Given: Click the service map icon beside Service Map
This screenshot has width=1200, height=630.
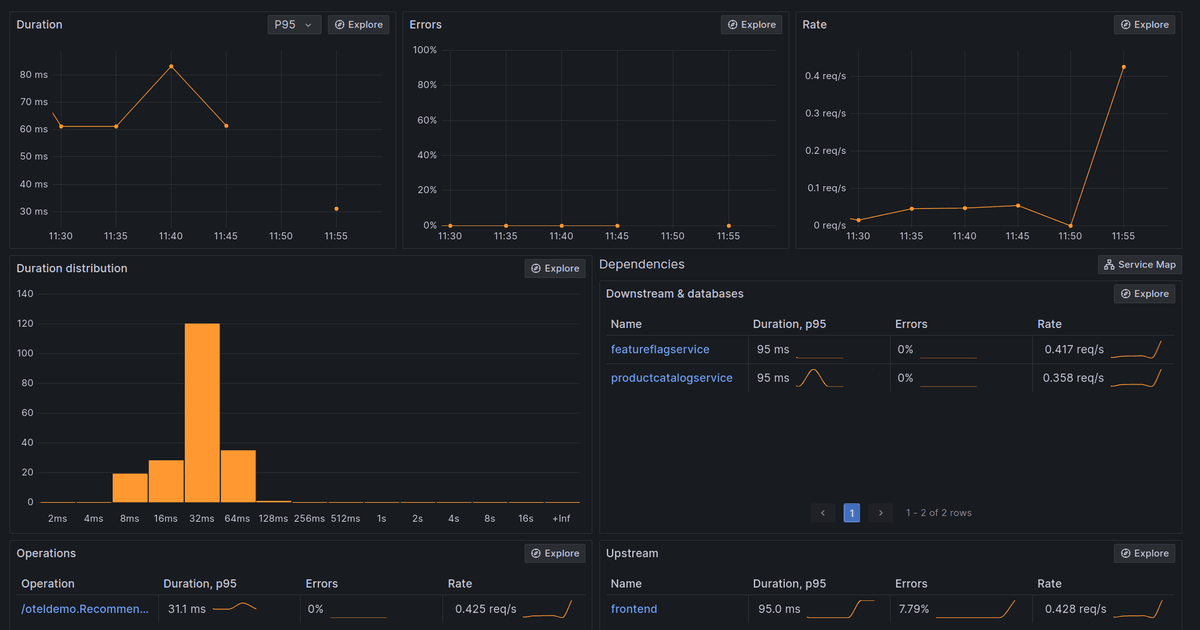Looking at the screenshot, I should (1109, 265).
